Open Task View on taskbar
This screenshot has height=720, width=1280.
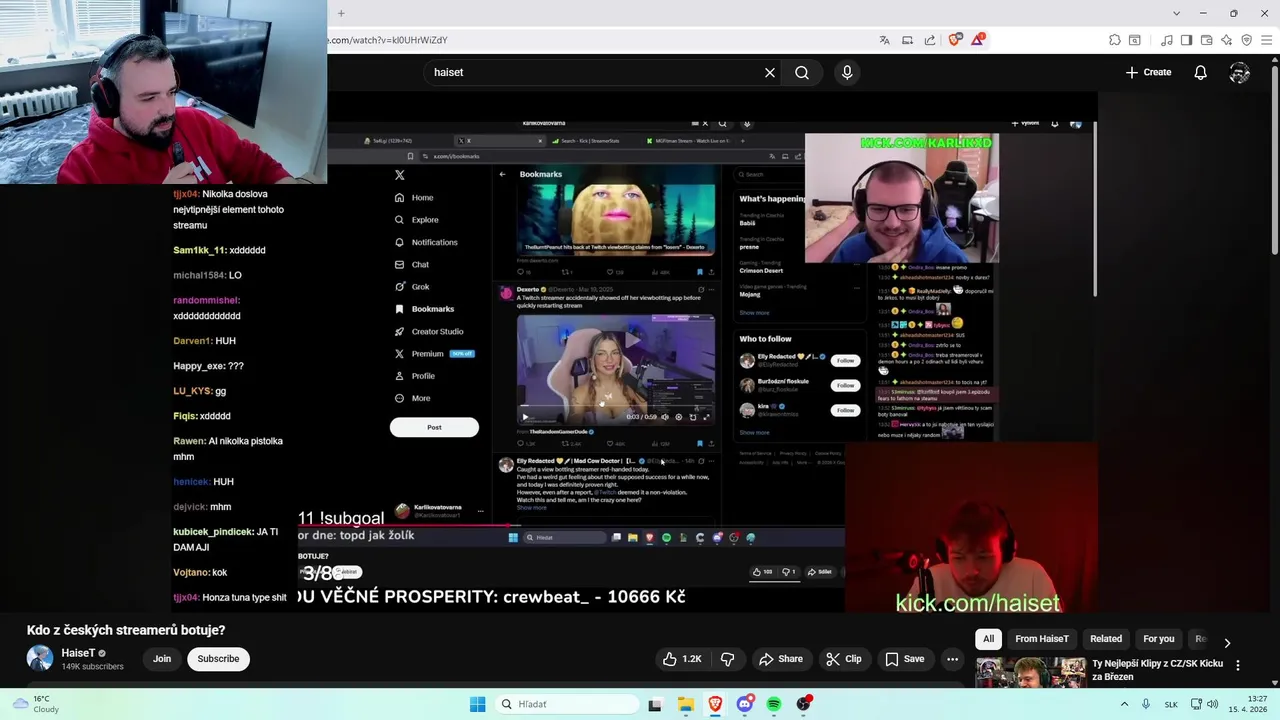(x=655, y=704)
